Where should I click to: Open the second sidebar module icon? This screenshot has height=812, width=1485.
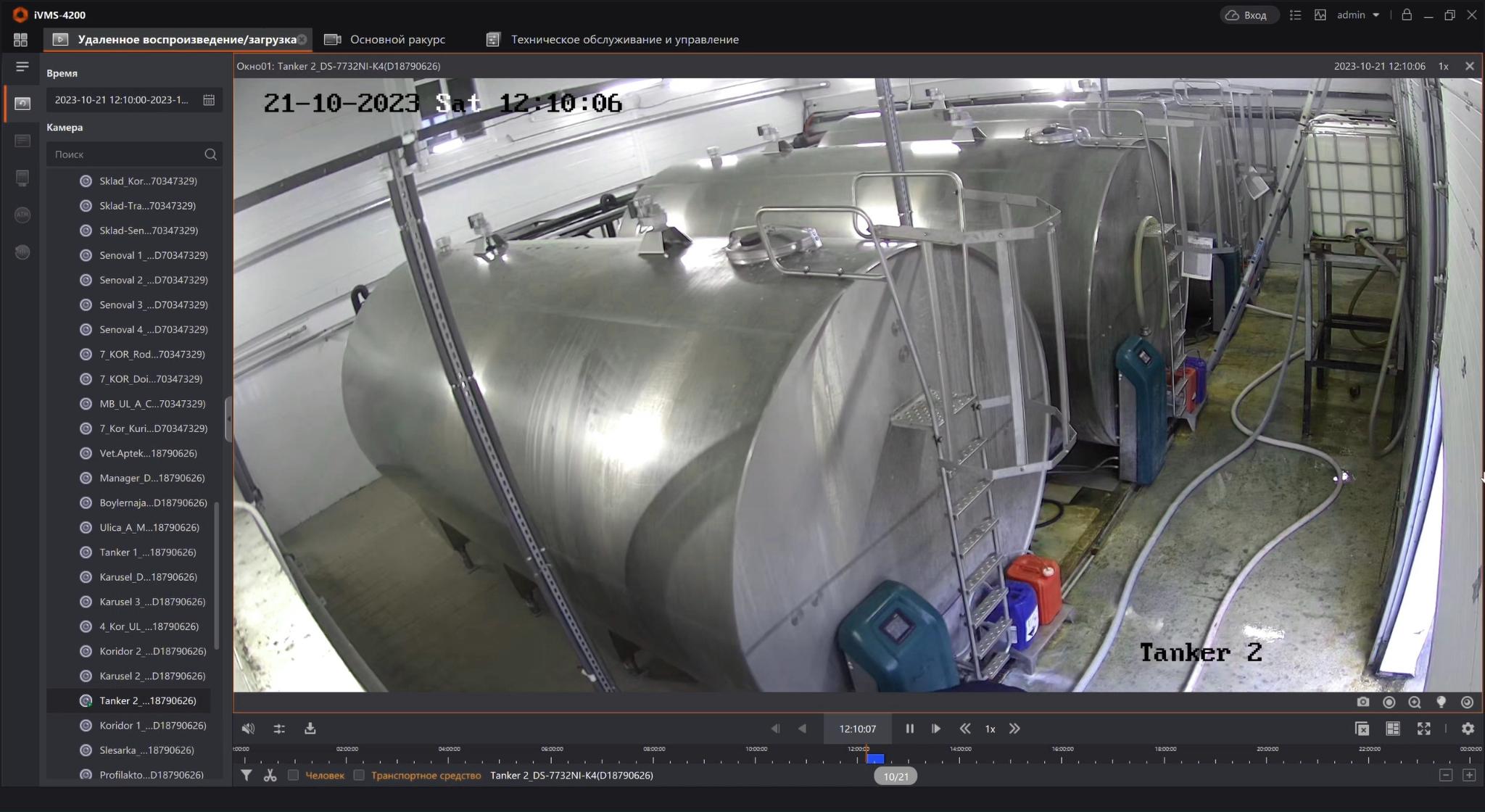22,141
